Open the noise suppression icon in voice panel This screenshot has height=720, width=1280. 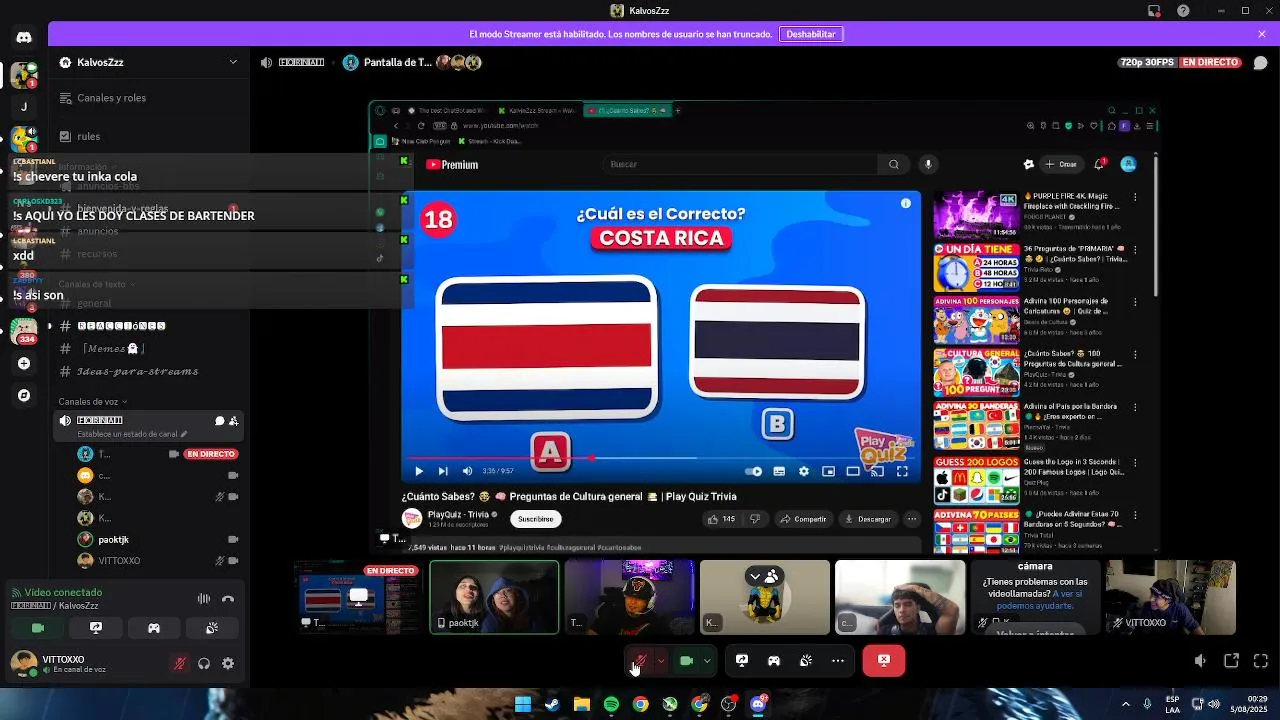click(x=204, y=599)
